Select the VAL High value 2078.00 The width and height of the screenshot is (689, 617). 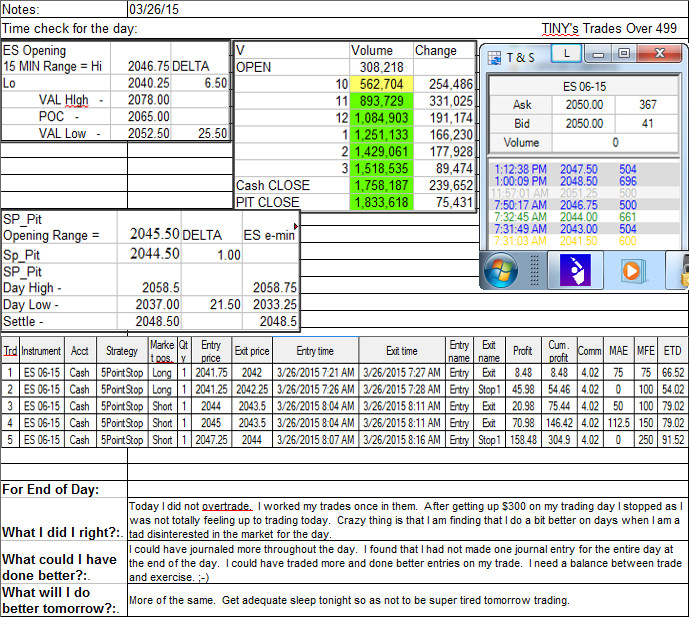pyautogui.click(x=149, y=100)
